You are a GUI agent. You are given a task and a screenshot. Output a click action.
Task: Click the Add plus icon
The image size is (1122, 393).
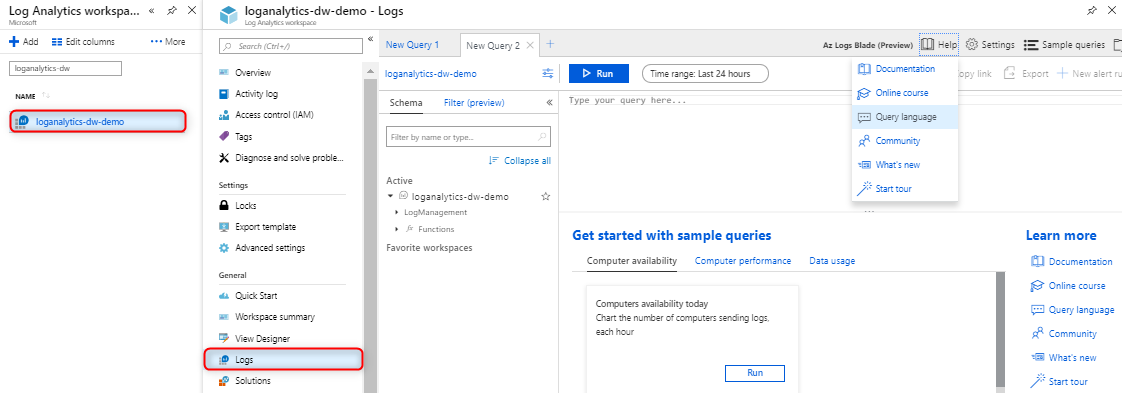[13, 42]
